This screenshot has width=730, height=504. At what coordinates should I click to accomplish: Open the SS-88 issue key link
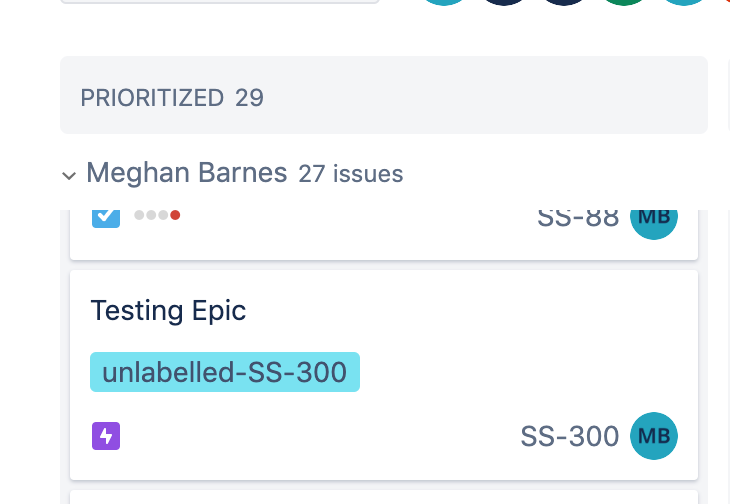578,218
